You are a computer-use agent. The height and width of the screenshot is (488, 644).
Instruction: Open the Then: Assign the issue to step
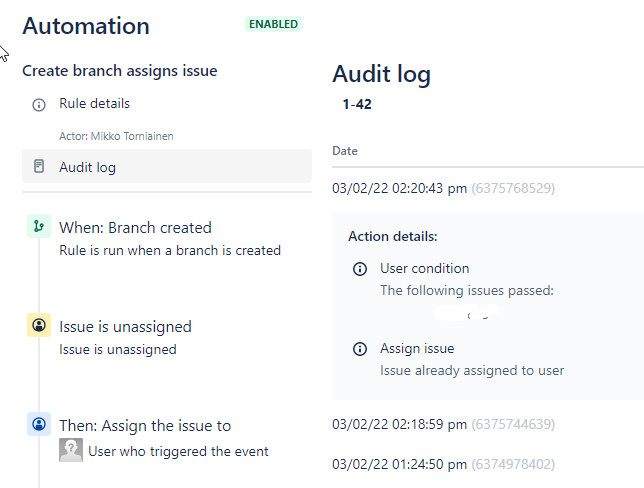(x=145, y=425)
